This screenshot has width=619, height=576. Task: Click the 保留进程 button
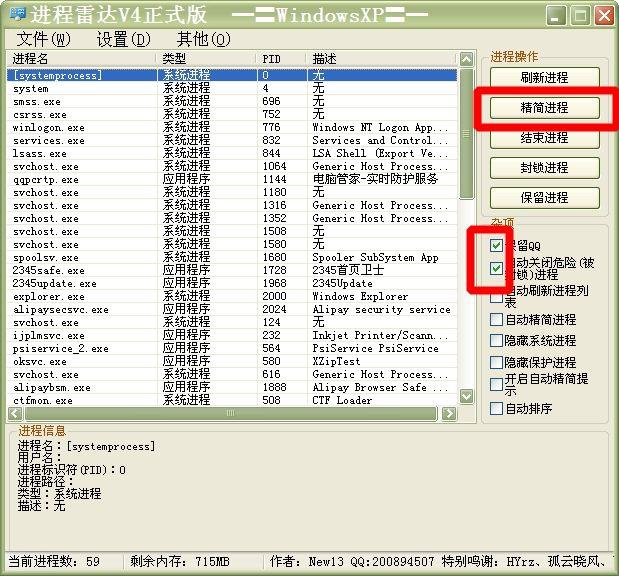(544, 197)
